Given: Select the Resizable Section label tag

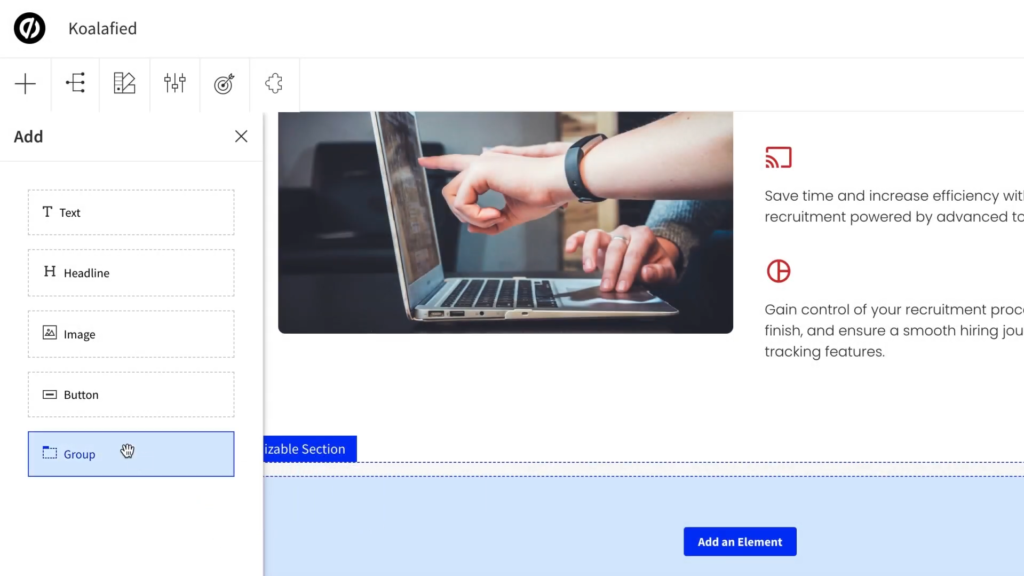Looking at the screenshot, I should (x=310, y=449).
